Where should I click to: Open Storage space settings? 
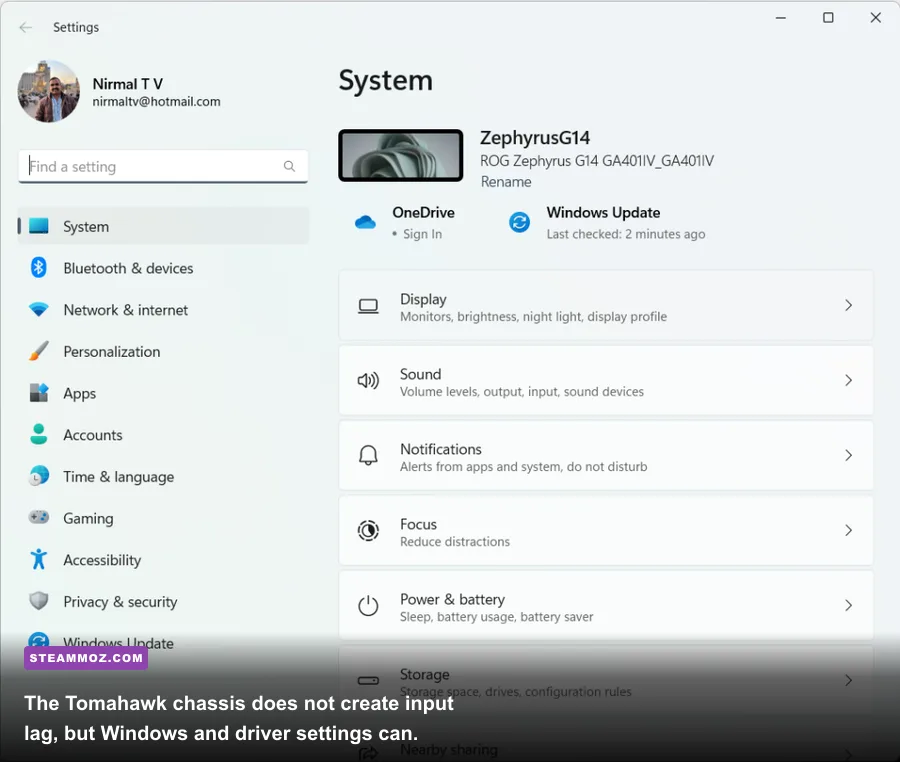point(606,681)
